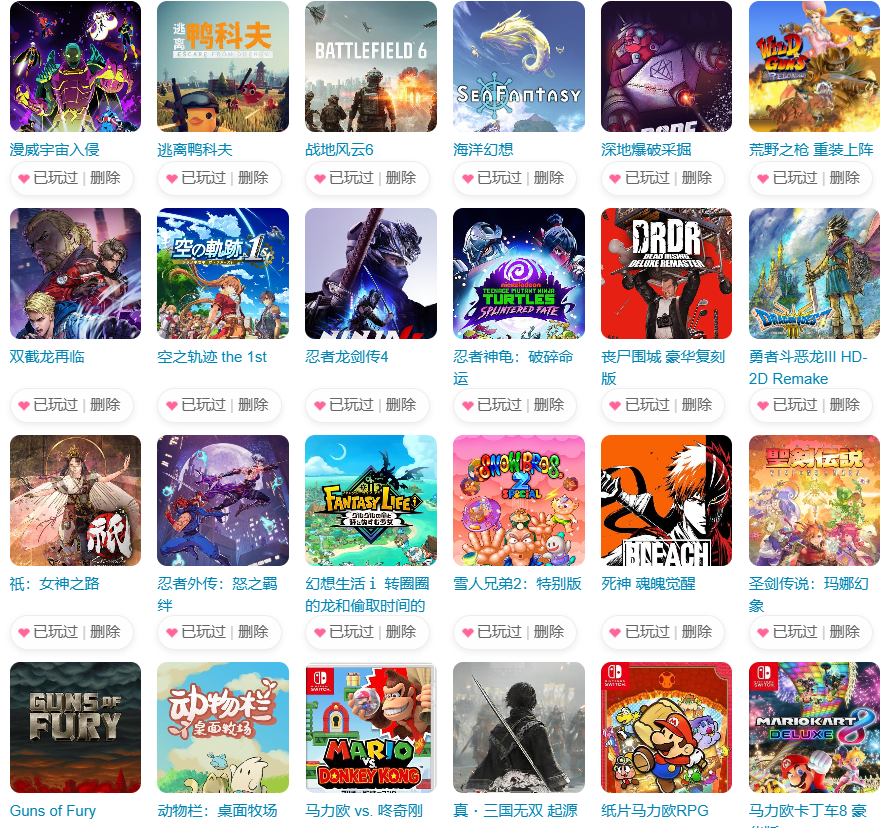Delete 忍者外传：怒之羁绊 from the list

(253, 632)
